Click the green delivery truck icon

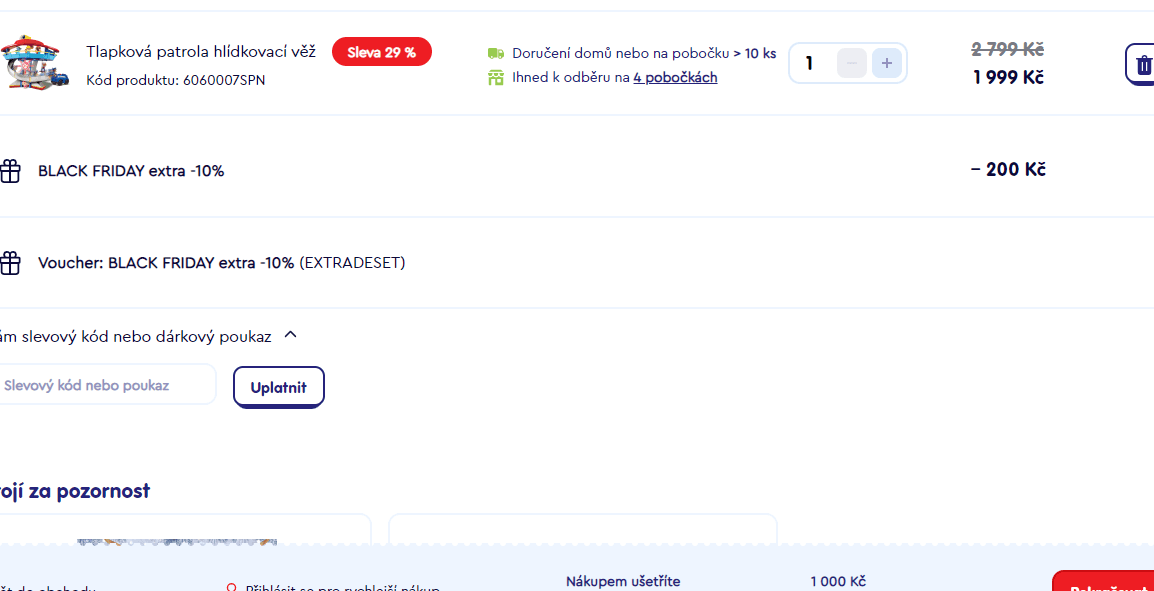tap(496, 54)
